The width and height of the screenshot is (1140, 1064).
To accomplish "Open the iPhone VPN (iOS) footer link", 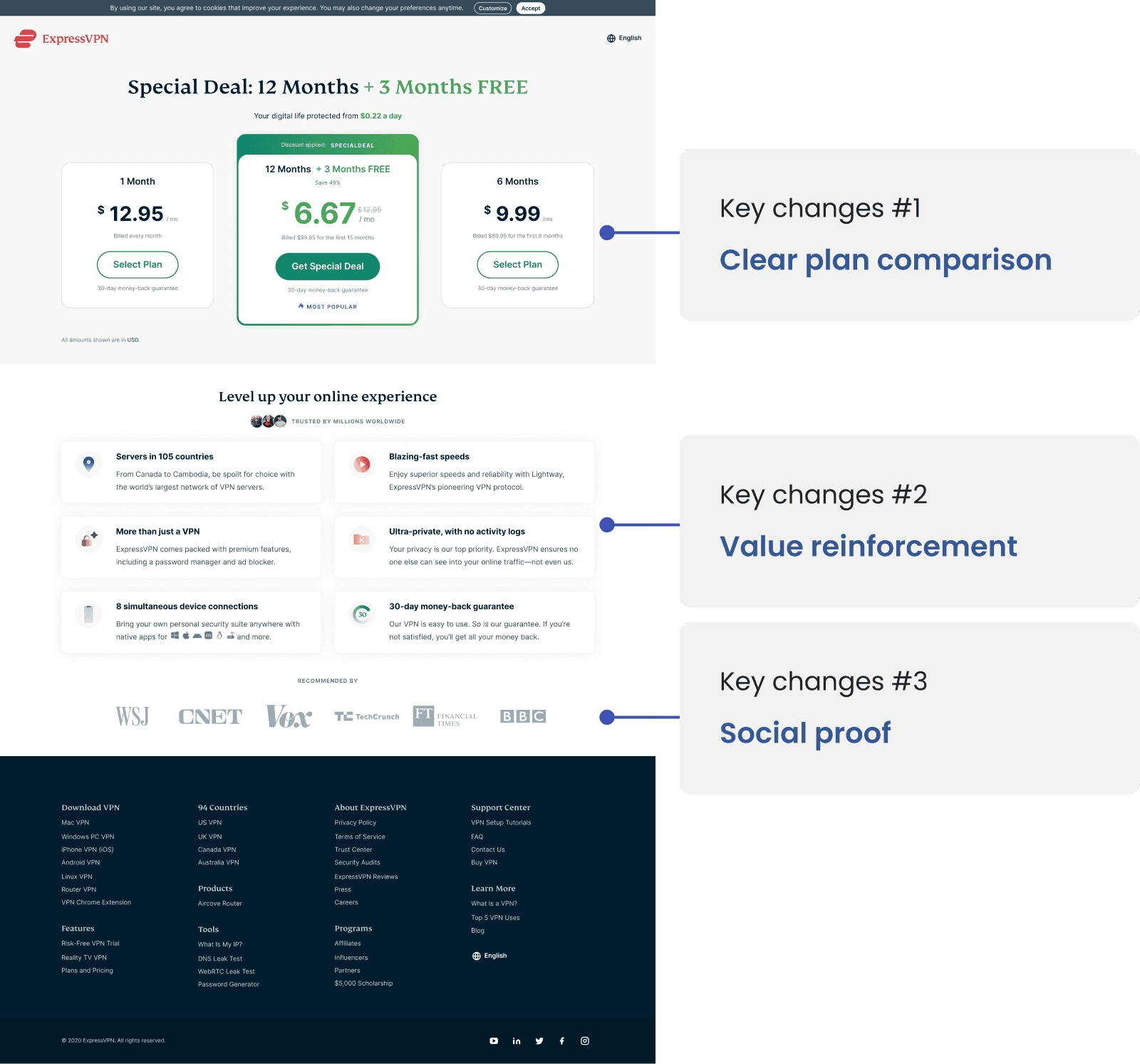I will point(88,849).
